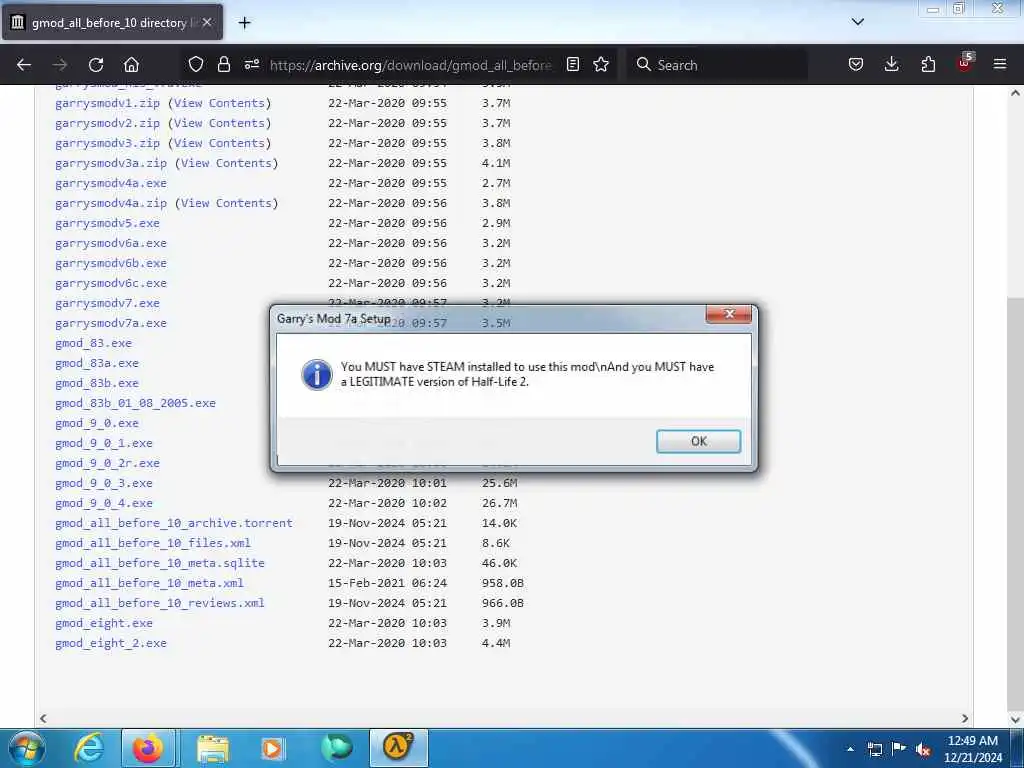Download garrysmodv2.zip
The height and width of the screenshot is (768, 1024).
[x=107, y=123]
